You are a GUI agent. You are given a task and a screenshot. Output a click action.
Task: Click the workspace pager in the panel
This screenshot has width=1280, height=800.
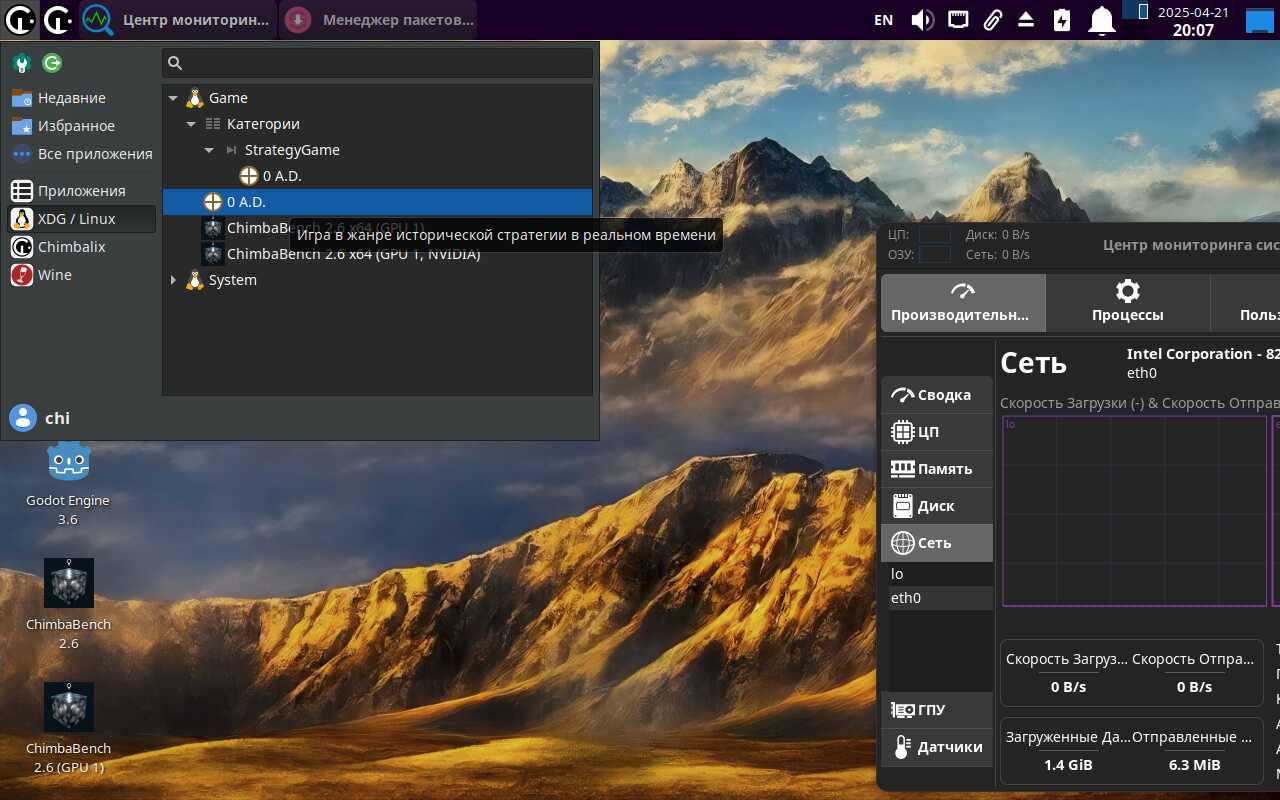coord(1134,10)
